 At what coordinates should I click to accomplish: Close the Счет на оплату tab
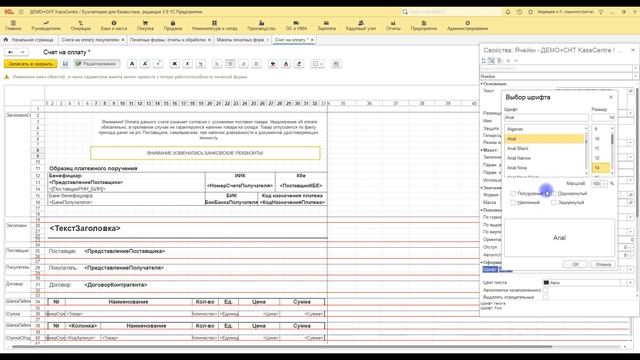312,40
